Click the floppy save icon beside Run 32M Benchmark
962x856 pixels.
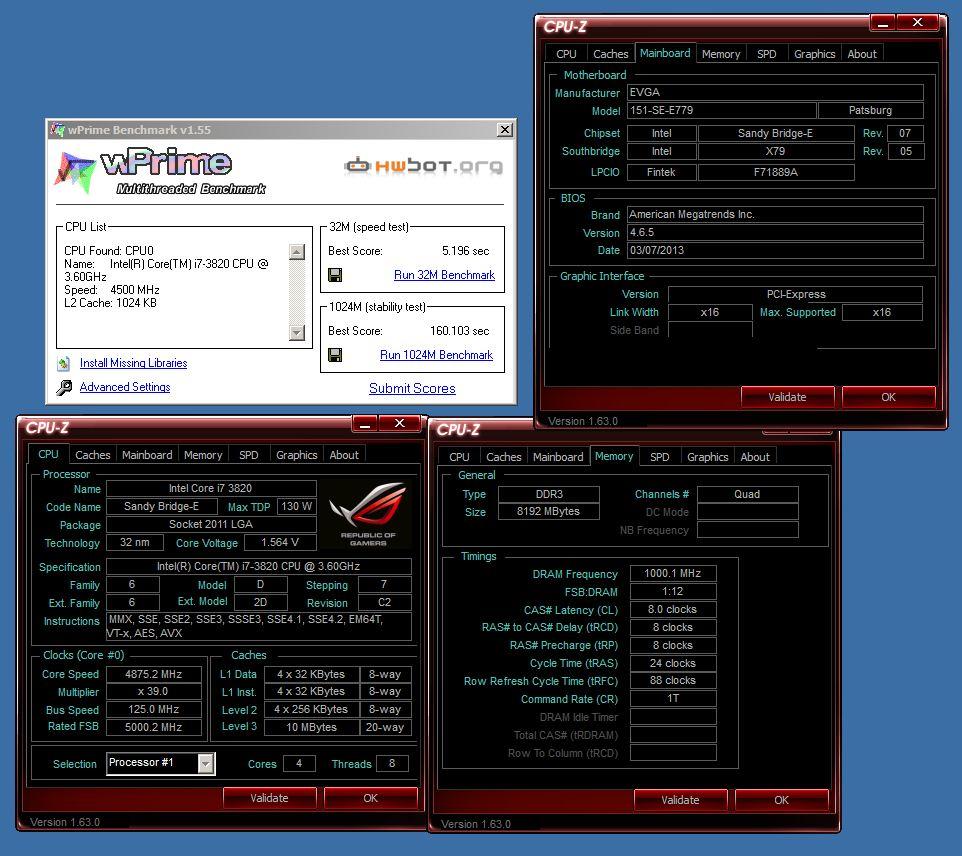pyautogui.click(x=335, y=275)
